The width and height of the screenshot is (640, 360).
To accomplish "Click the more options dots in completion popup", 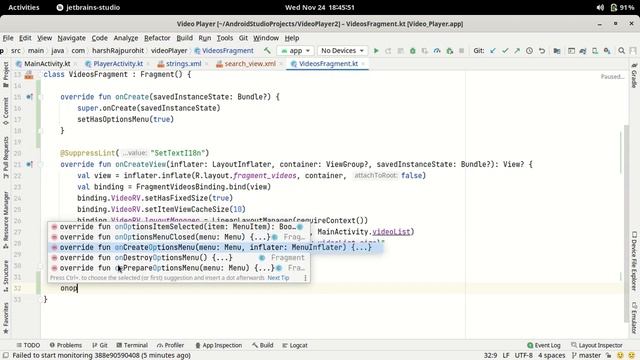I will pyautogui.click(x=305, y=278).
